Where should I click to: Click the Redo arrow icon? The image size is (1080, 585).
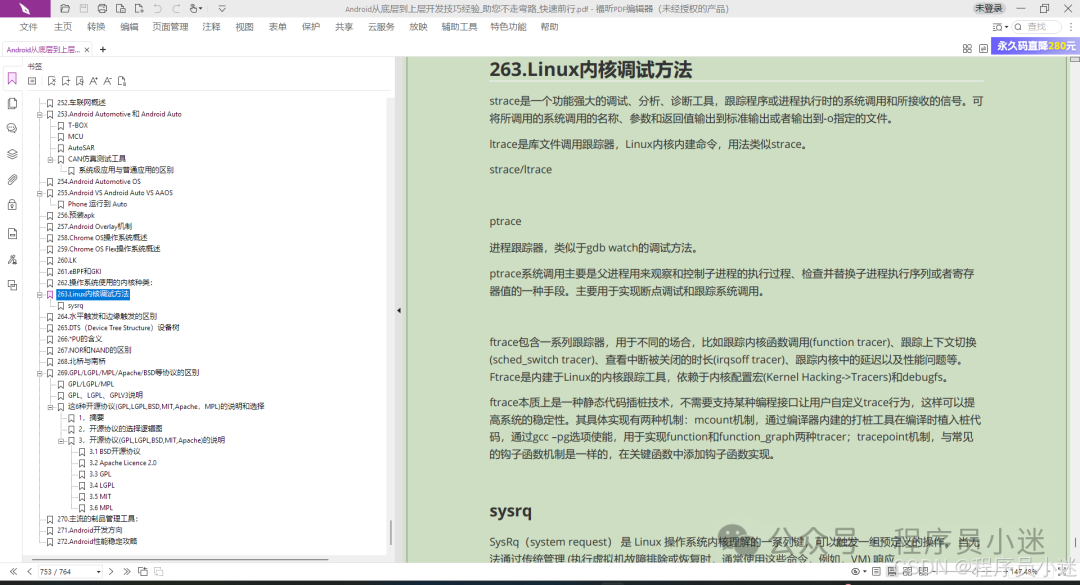pyautogui.click(x=176, y=9)
